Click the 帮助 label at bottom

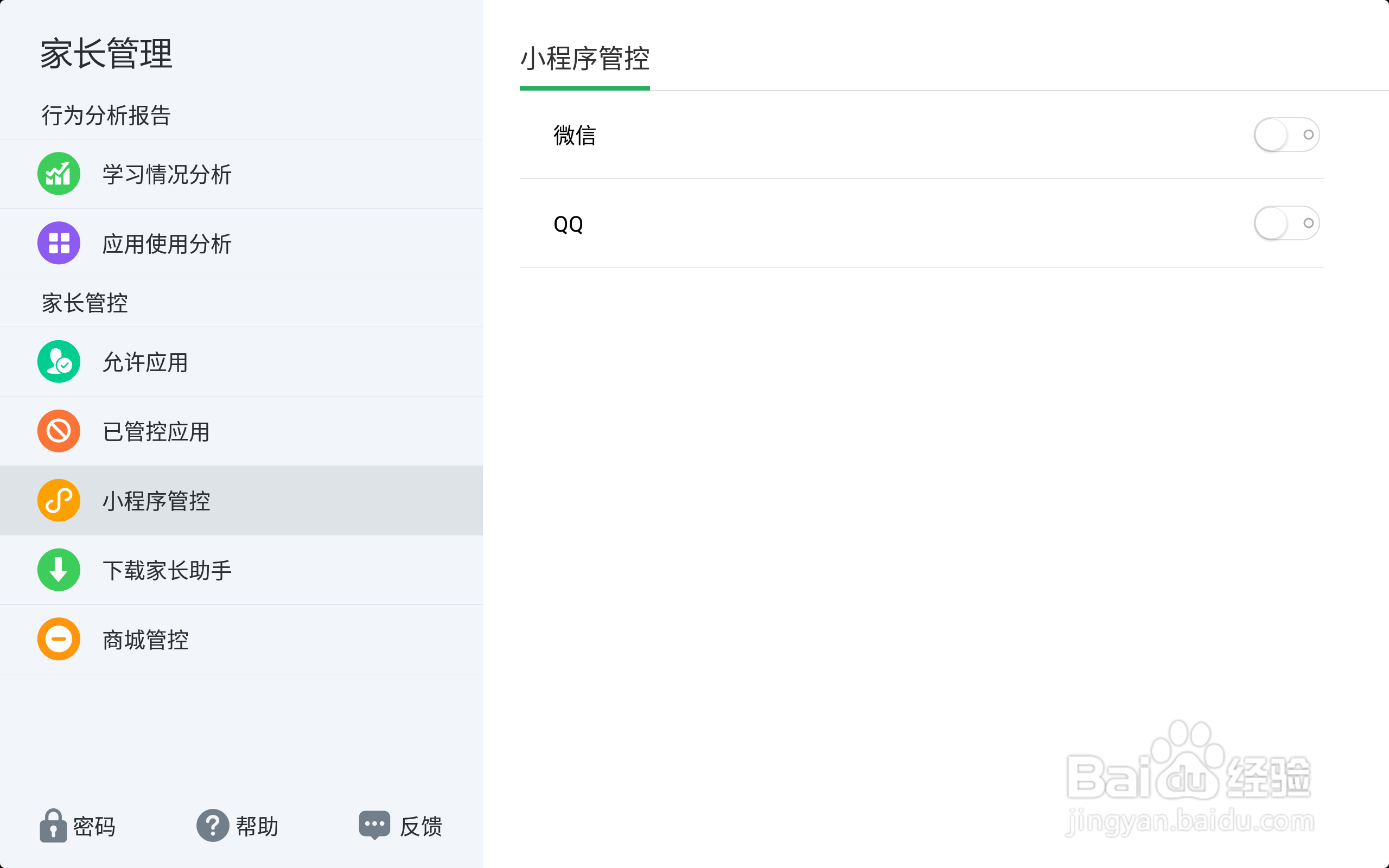pyautogui.click(x=257, y=827)
